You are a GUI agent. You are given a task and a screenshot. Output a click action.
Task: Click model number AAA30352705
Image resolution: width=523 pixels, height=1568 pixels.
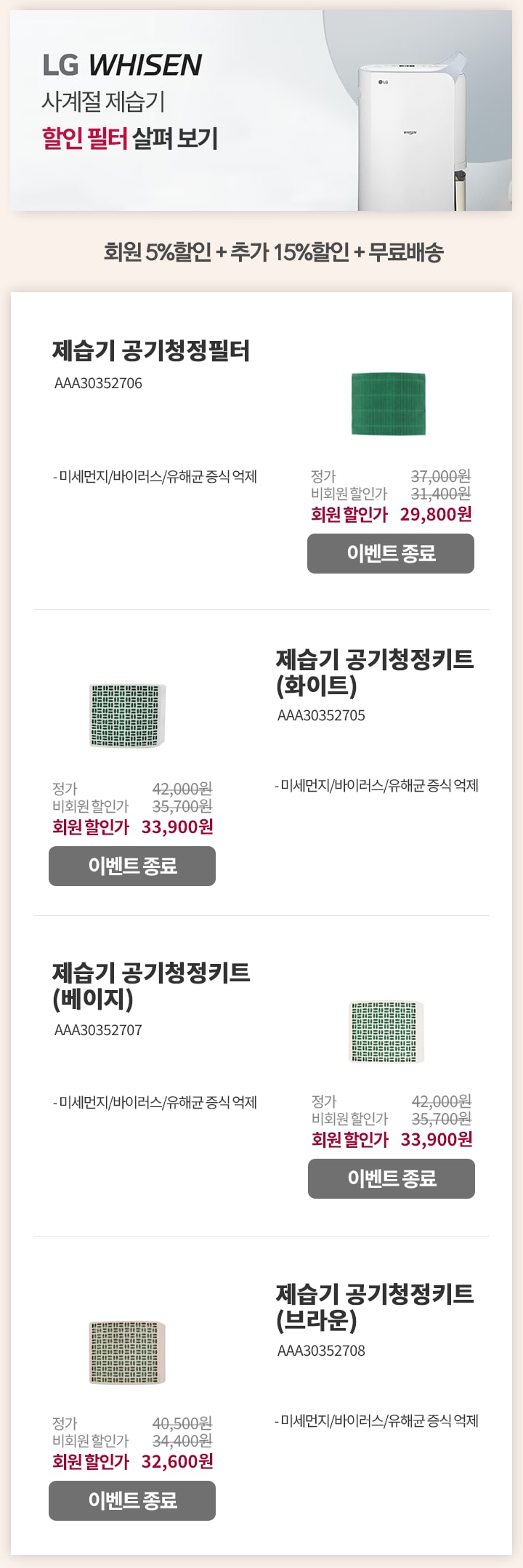[x=321, y=715]
